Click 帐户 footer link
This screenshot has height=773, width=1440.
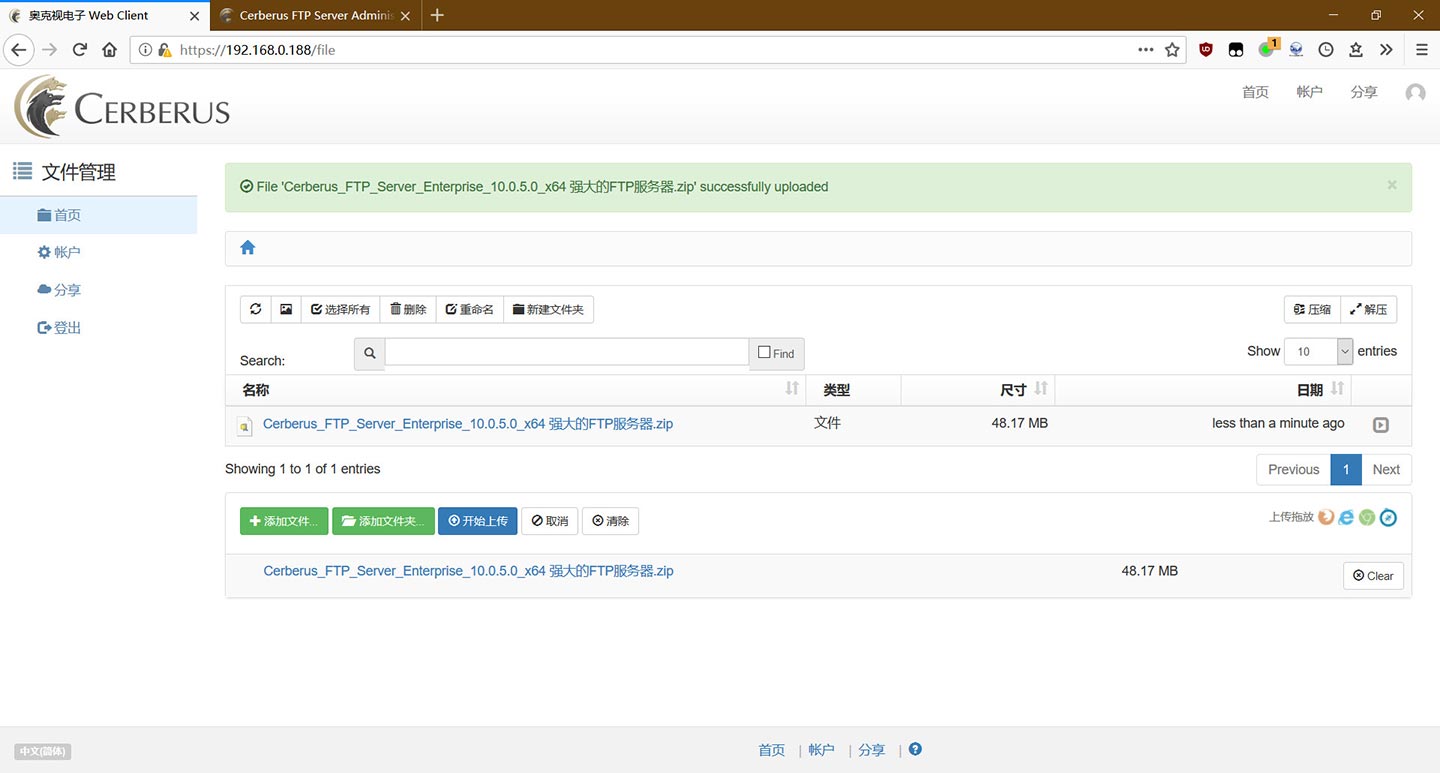tap(821, 750)
